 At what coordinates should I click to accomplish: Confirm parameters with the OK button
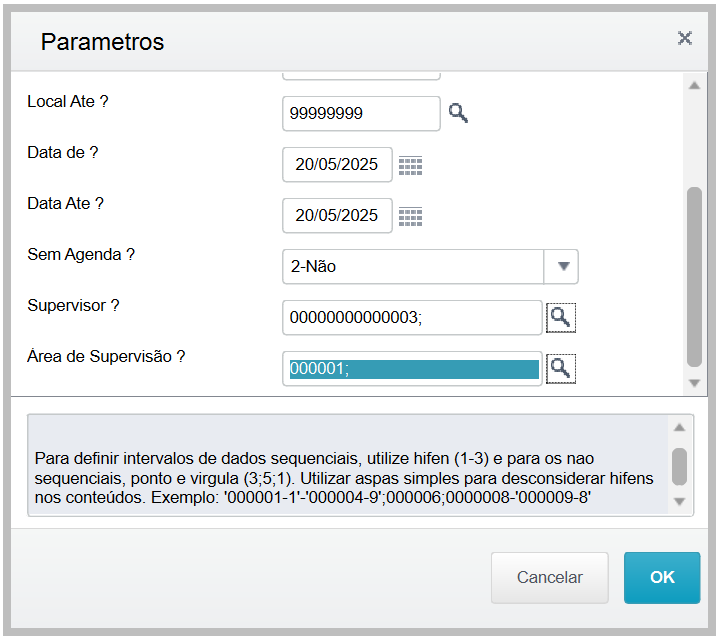(x=662, y=577)
